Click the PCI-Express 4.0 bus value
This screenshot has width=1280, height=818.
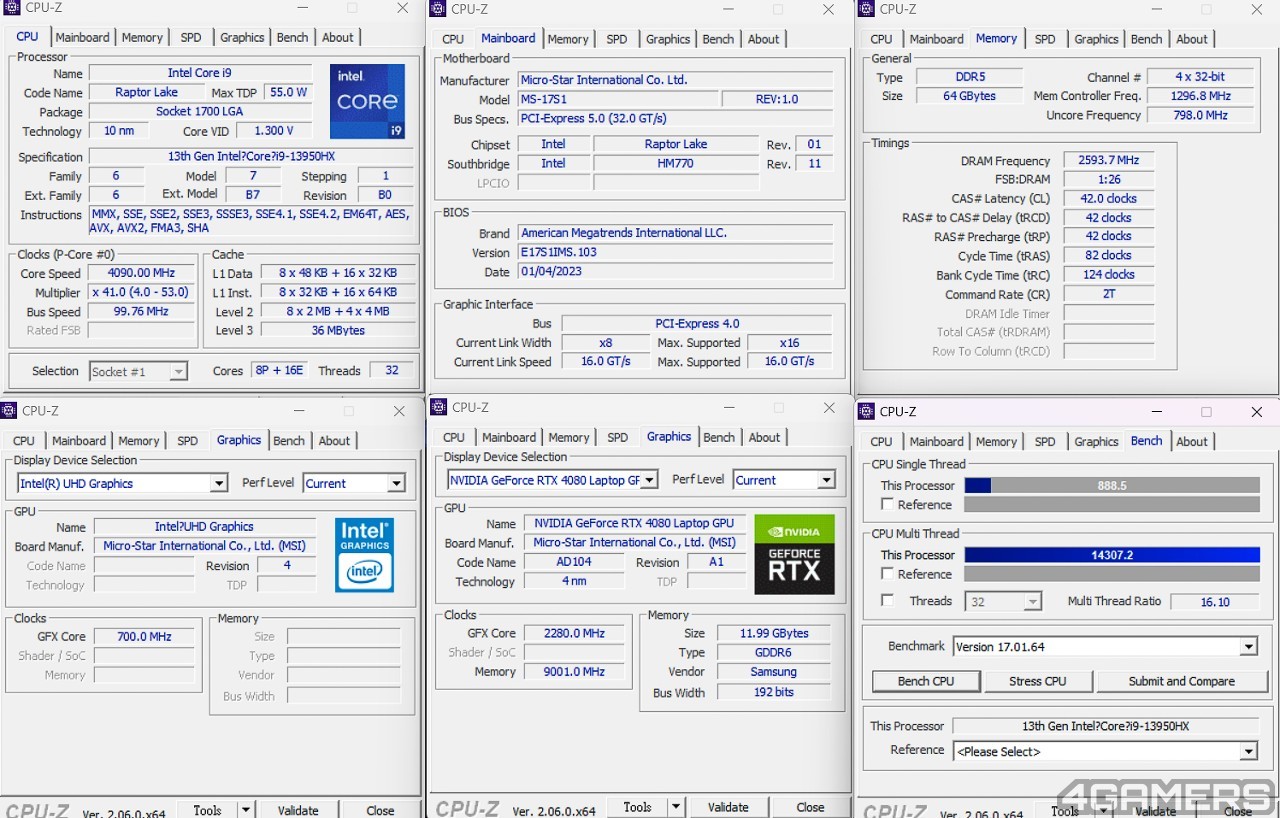coord(697,323)
